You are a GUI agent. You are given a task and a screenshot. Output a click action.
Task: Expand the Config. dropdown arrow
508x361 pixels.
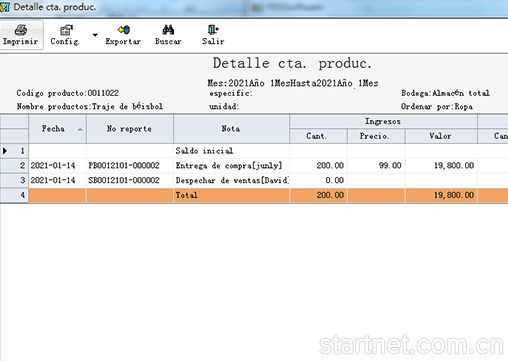tap(95, 35)
